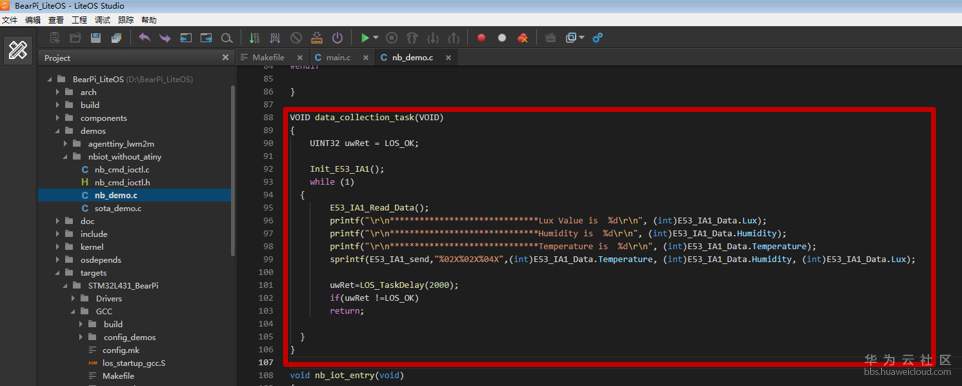This screenshot has width=962, height=386.
Task: Click the magnifier search toolbar icon
Action: click(x=226, y=38)
